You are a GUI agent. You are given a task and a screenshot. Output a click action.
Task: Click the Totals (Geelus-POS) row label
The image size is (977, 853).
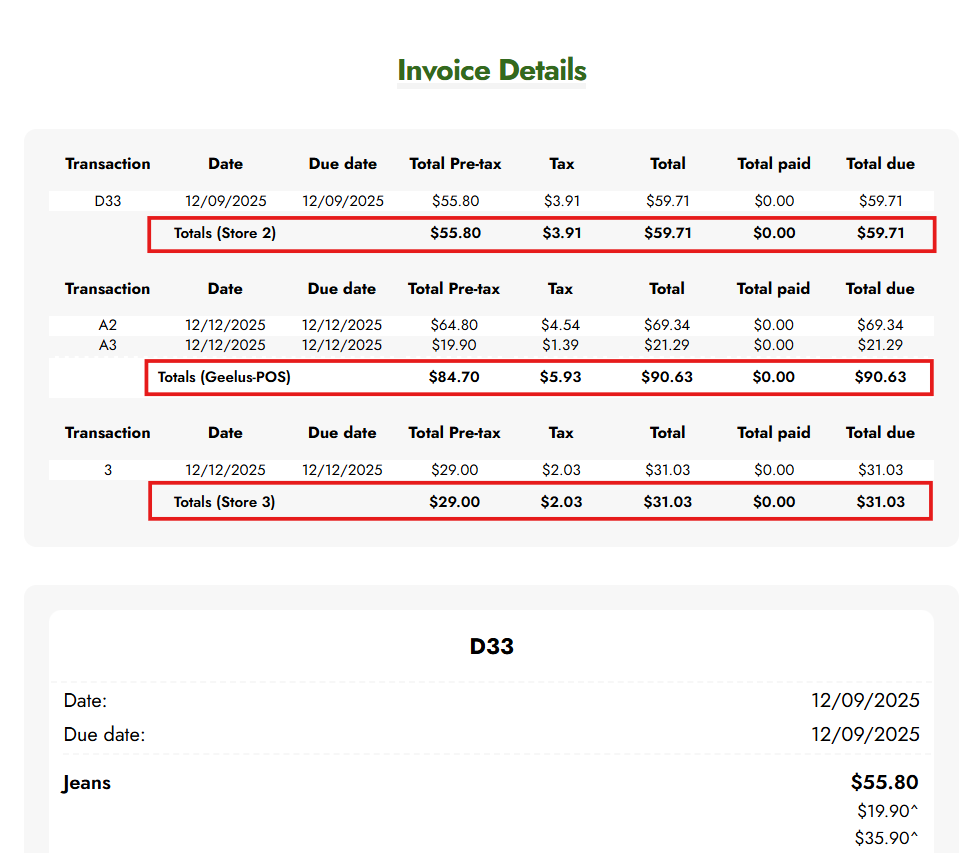tap(224, 378)
